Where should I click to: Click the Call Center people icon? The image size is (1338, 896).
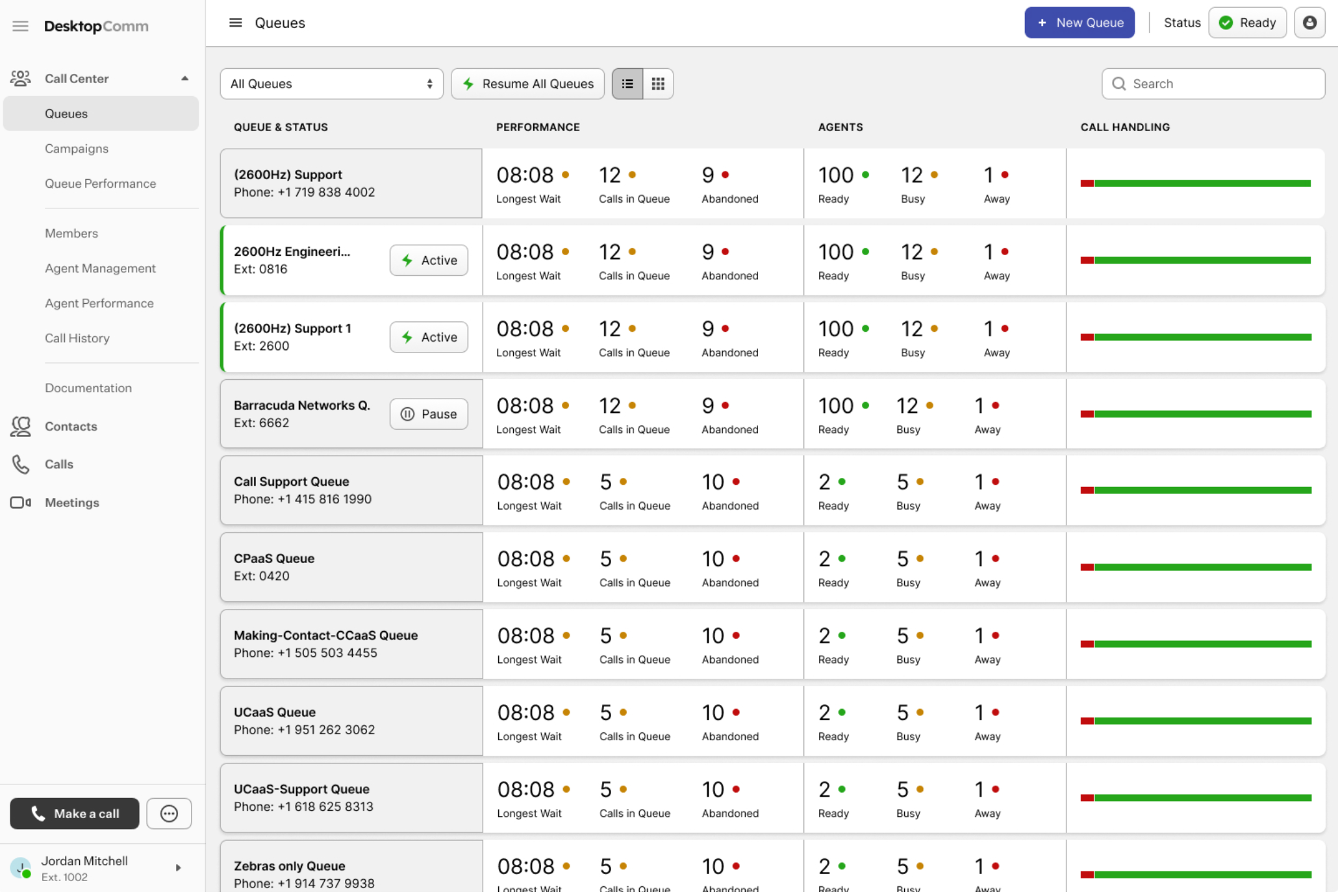[20, 79]
